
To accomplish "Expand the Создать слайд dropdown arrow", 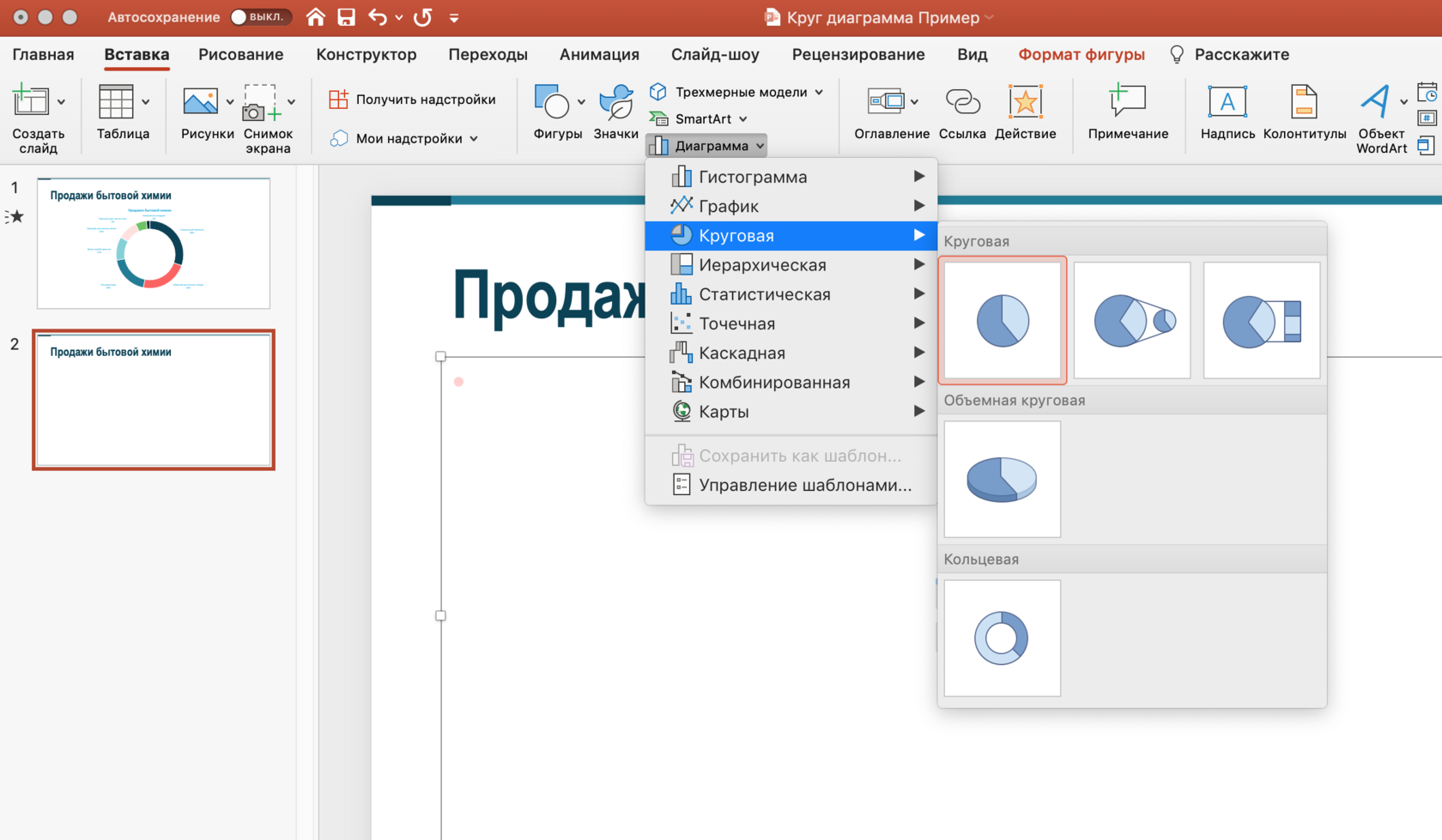I will pyautogui.click(x=61, y=102).
